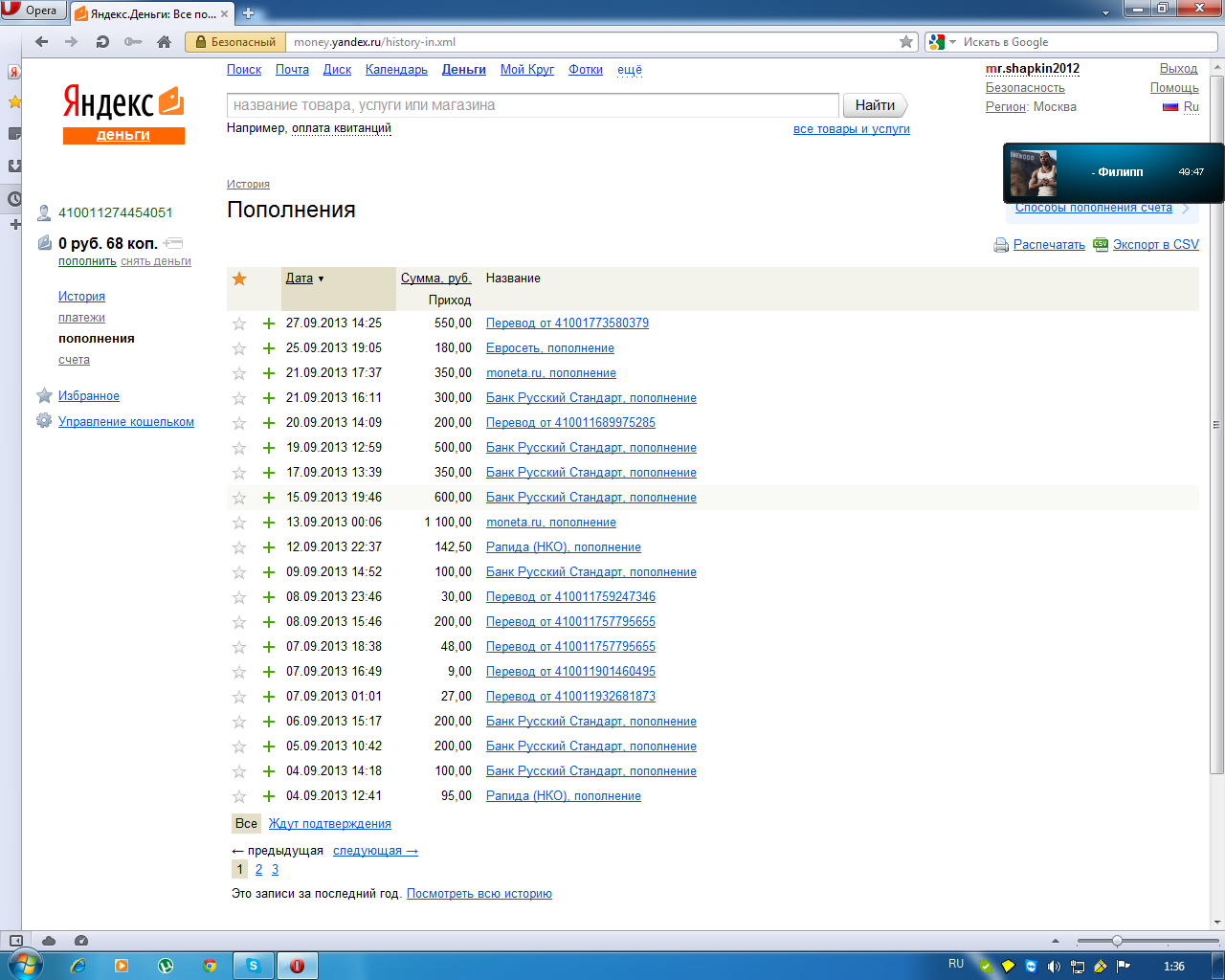
Task: Click the volume icon in system tray
Action: point(1054,966)
